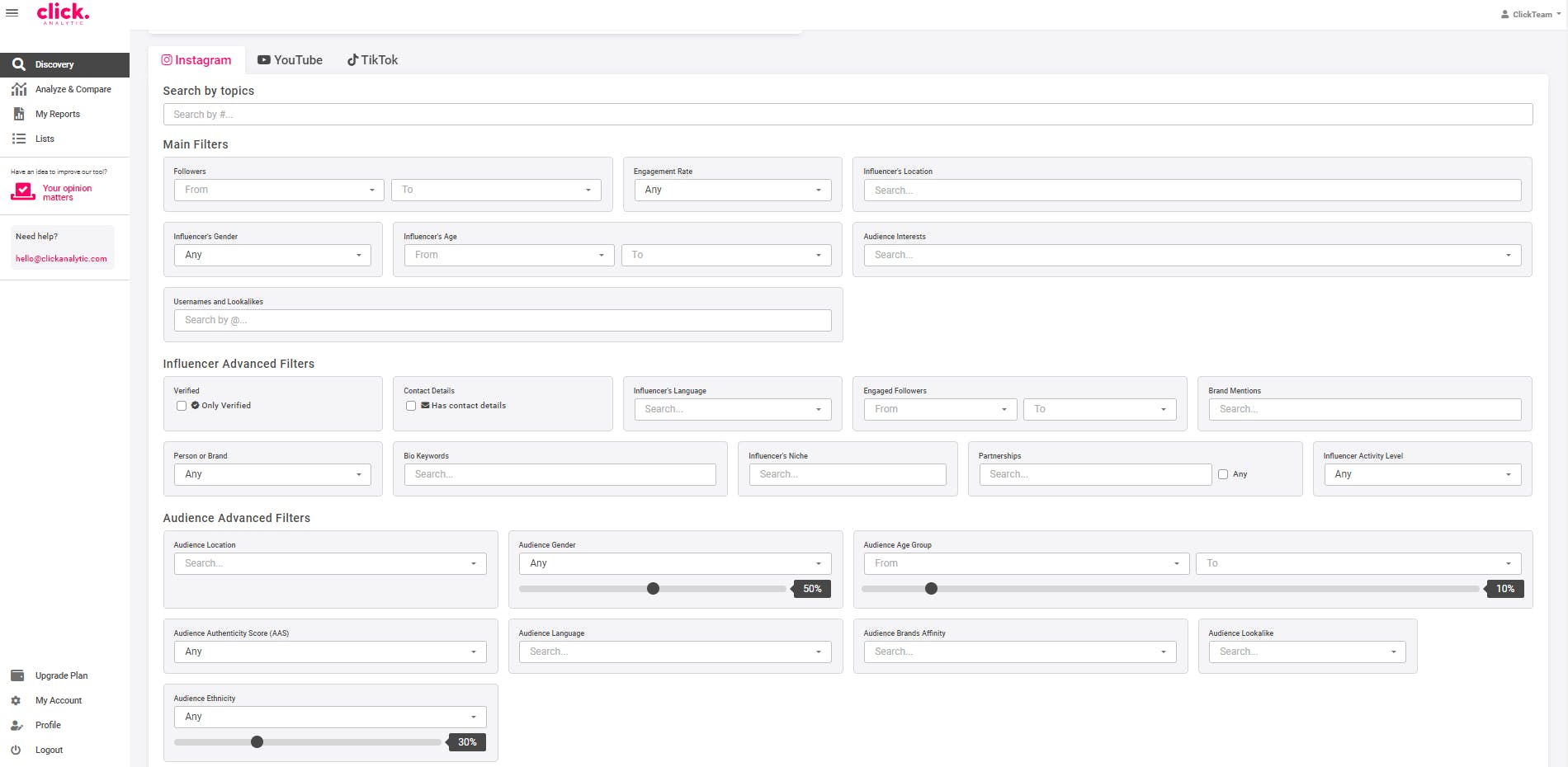Image resolution: width=1568 pixels, height=767 pixels.
Task: Open Analyze & Compare in sidebar
Action: (x=64, y=89)
